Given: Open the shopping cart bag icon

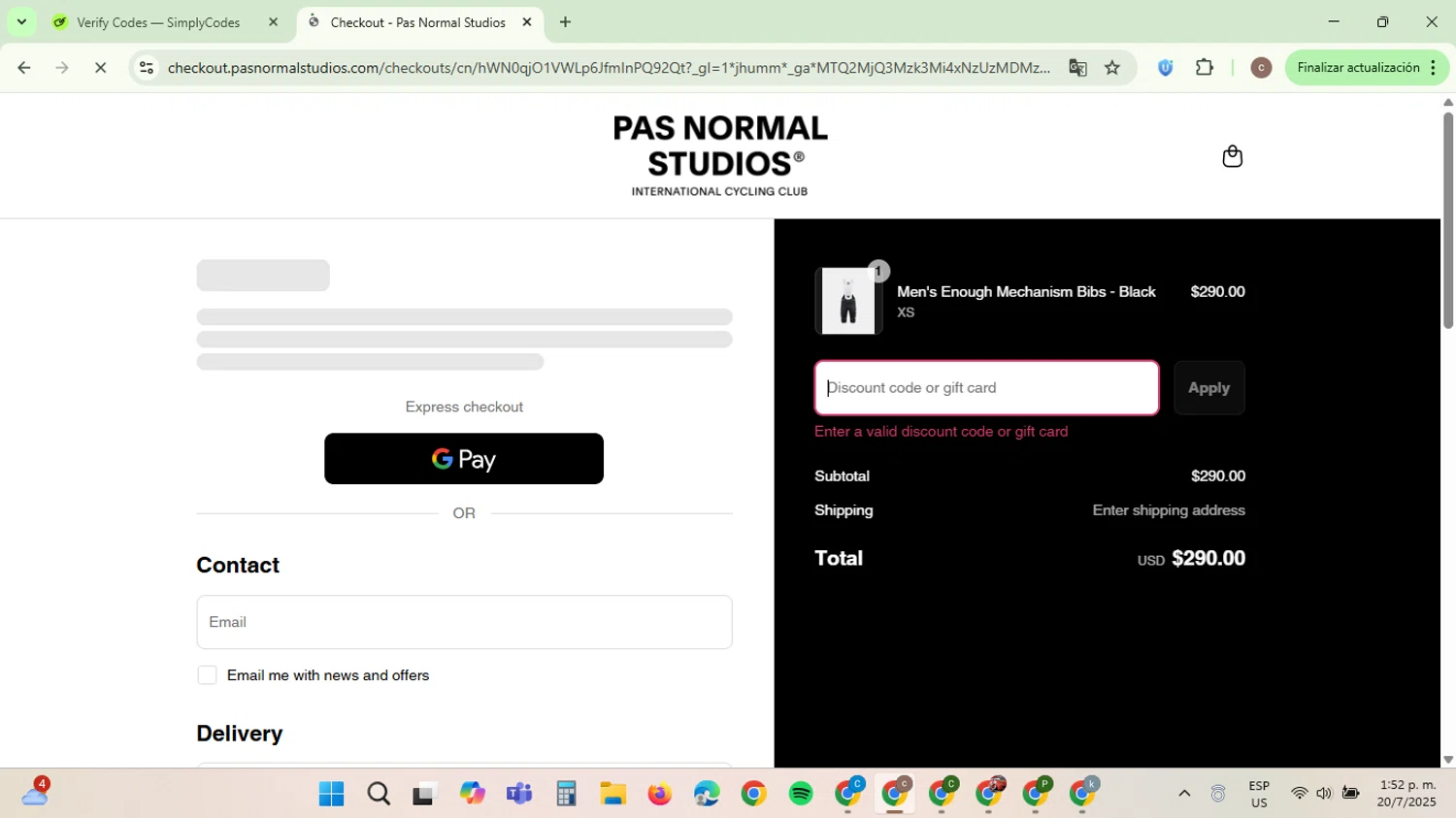Looking at the screenshot, I should (x=1232, y=156).
